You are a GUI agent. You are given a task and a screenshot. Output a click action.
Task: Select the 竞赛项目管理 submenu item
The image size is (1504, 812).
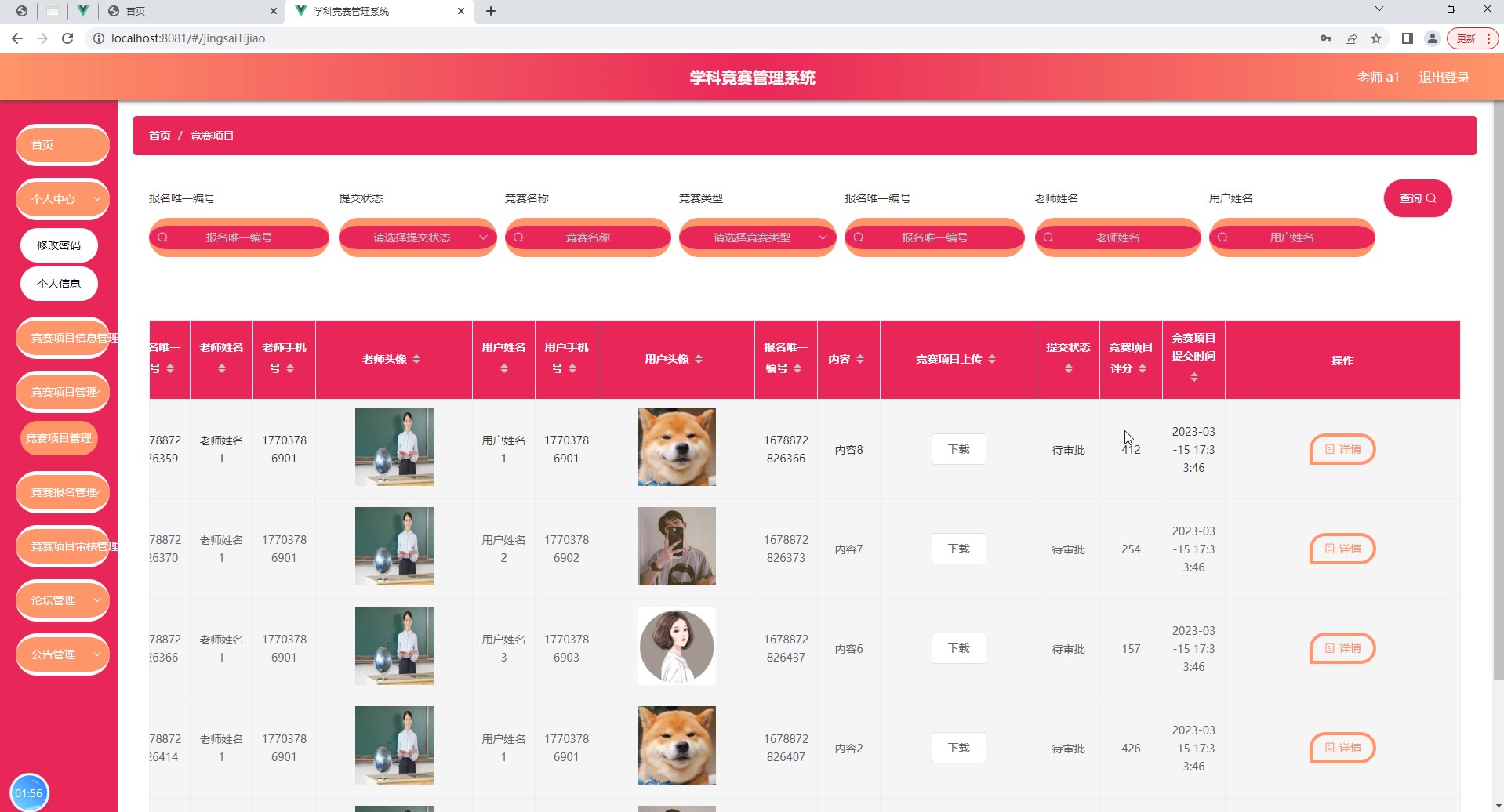[x=59, y=438]
